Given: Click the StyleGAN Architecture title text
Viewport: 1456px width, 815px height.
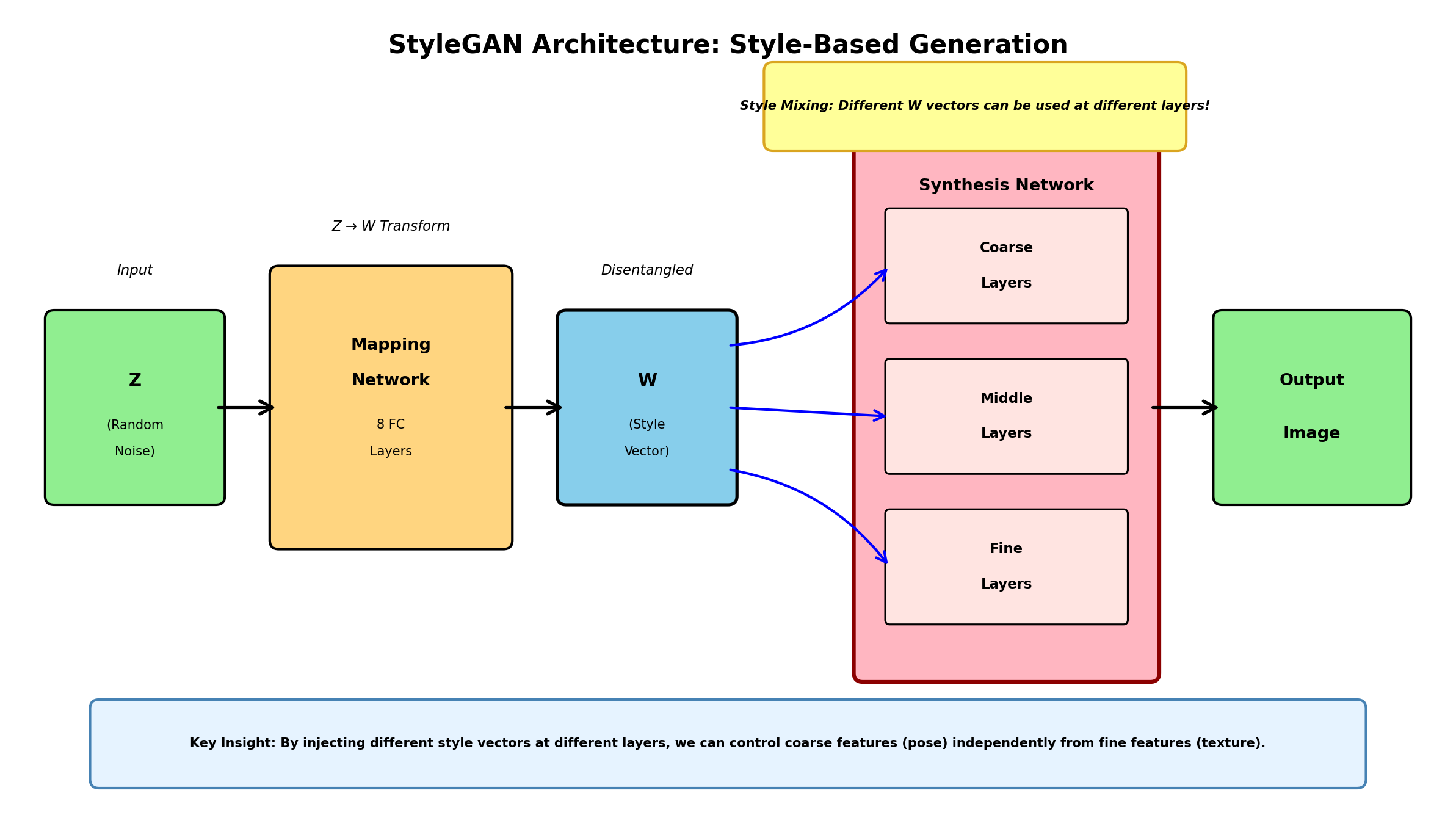Looking at the screenshot, I should (728, 45).
